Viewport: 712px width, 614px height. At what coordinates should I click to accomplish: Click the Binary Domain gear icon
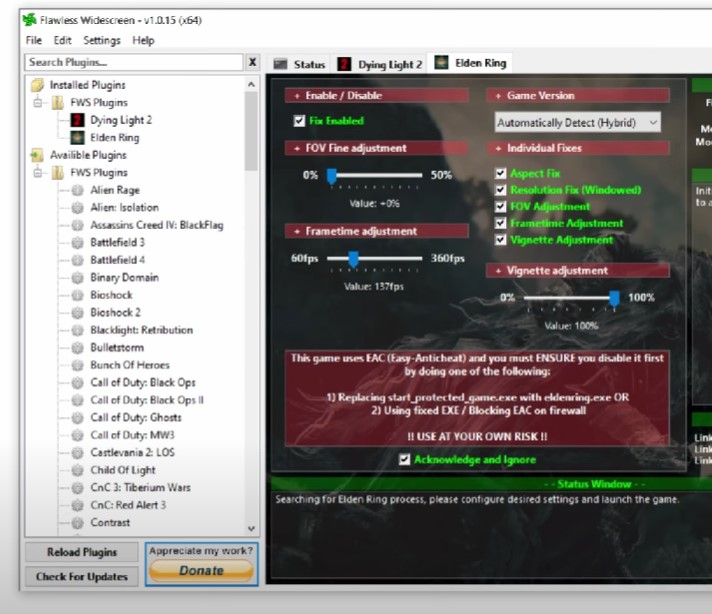(x=78, y=278)
